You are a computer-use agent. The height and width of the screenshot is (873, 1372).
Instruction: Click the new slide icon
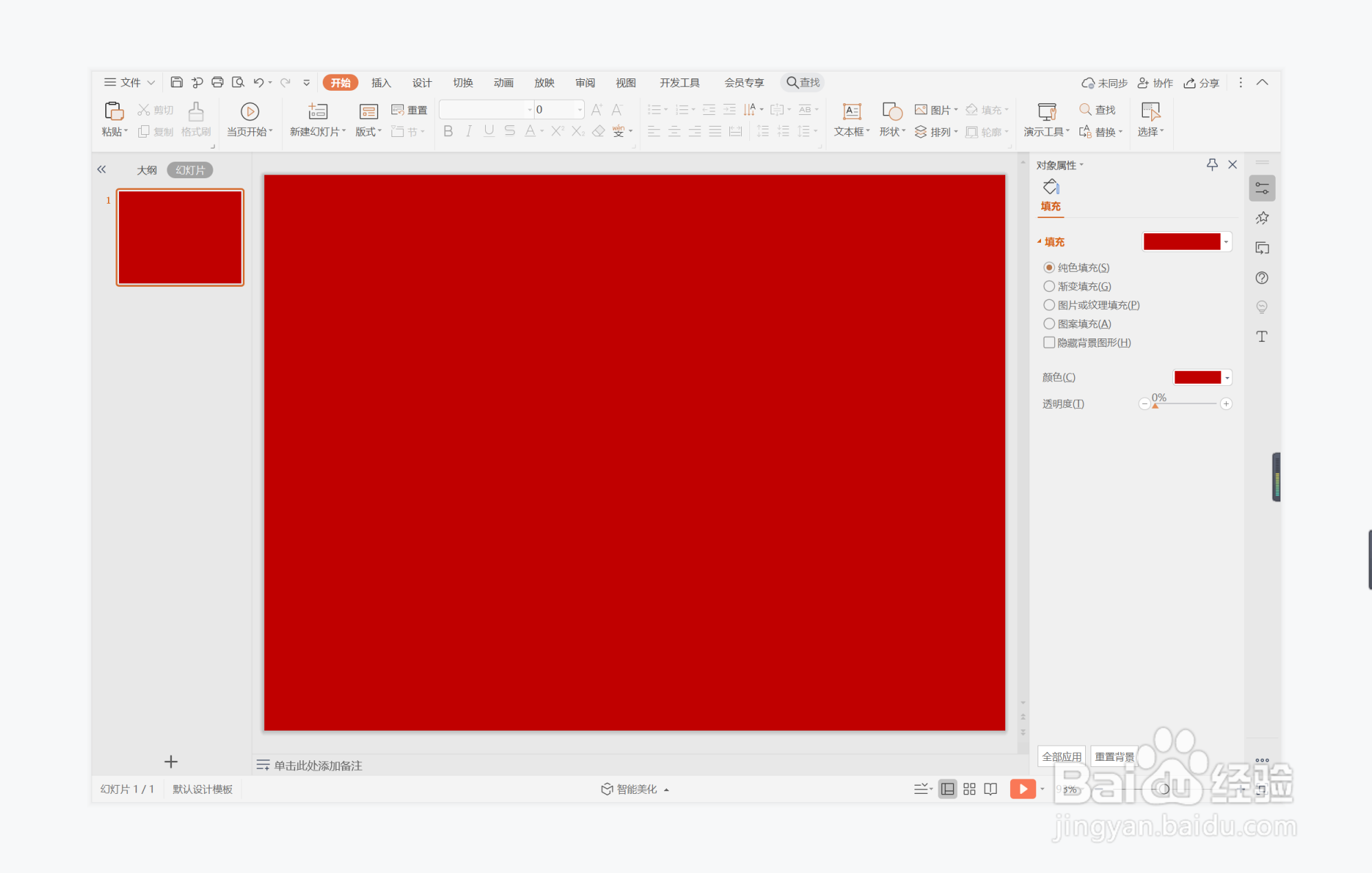coord(317,111)
